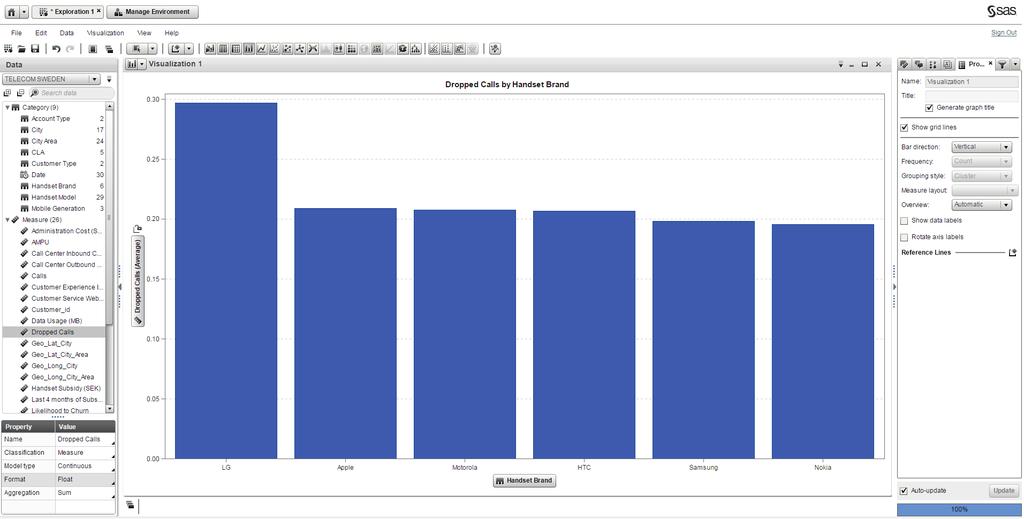Toggle Generate graph title checkbox
The width and height of the screenshot is (1024, 519).
point(929,108)
